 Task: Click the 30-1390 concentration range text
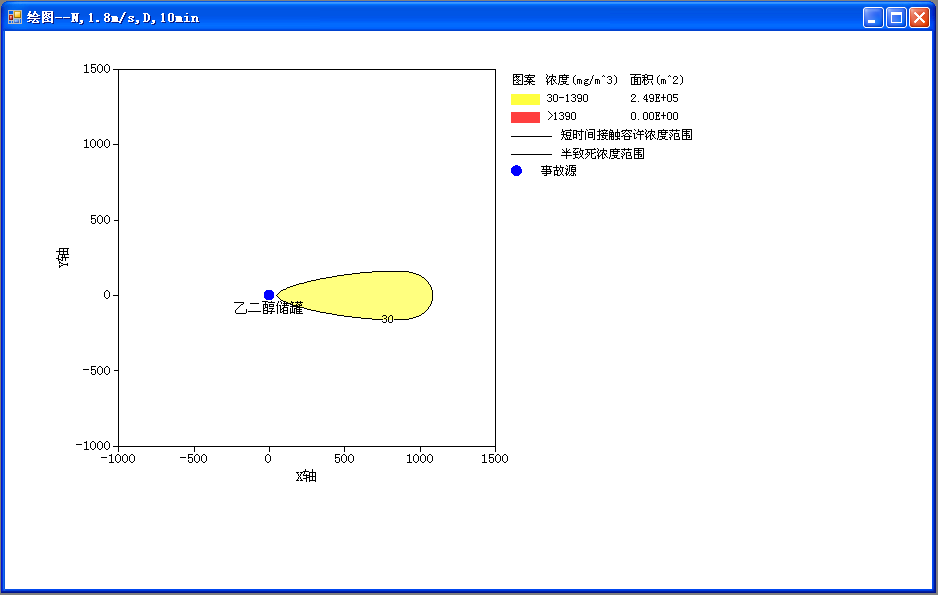click(x=567, y=98)
